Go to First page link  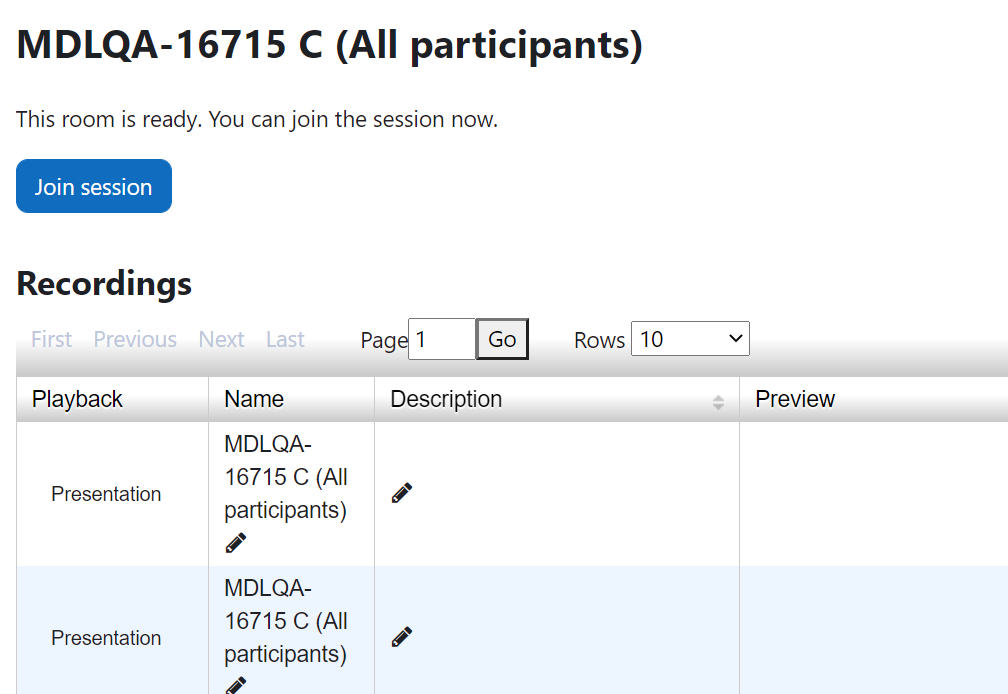[x=51, y=339]
